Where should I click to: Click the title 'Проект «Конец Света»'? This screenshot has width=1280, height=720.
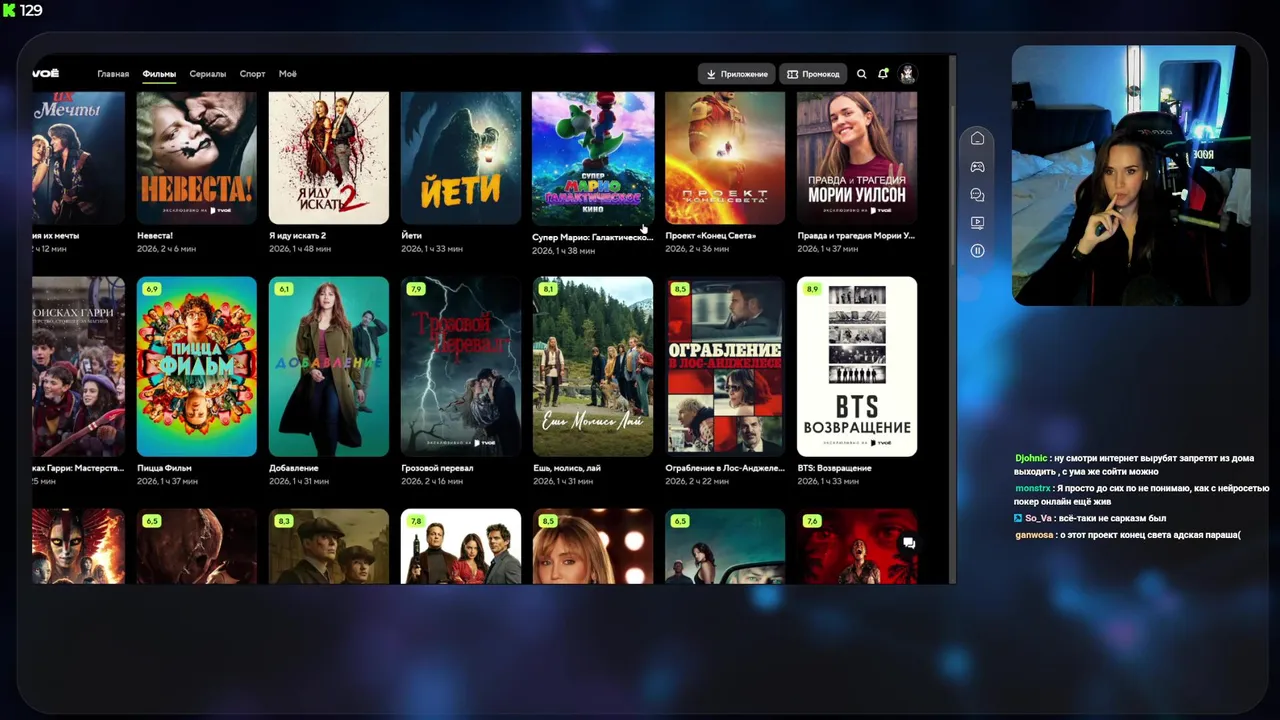pyautogui.click(x=711, y=236)
